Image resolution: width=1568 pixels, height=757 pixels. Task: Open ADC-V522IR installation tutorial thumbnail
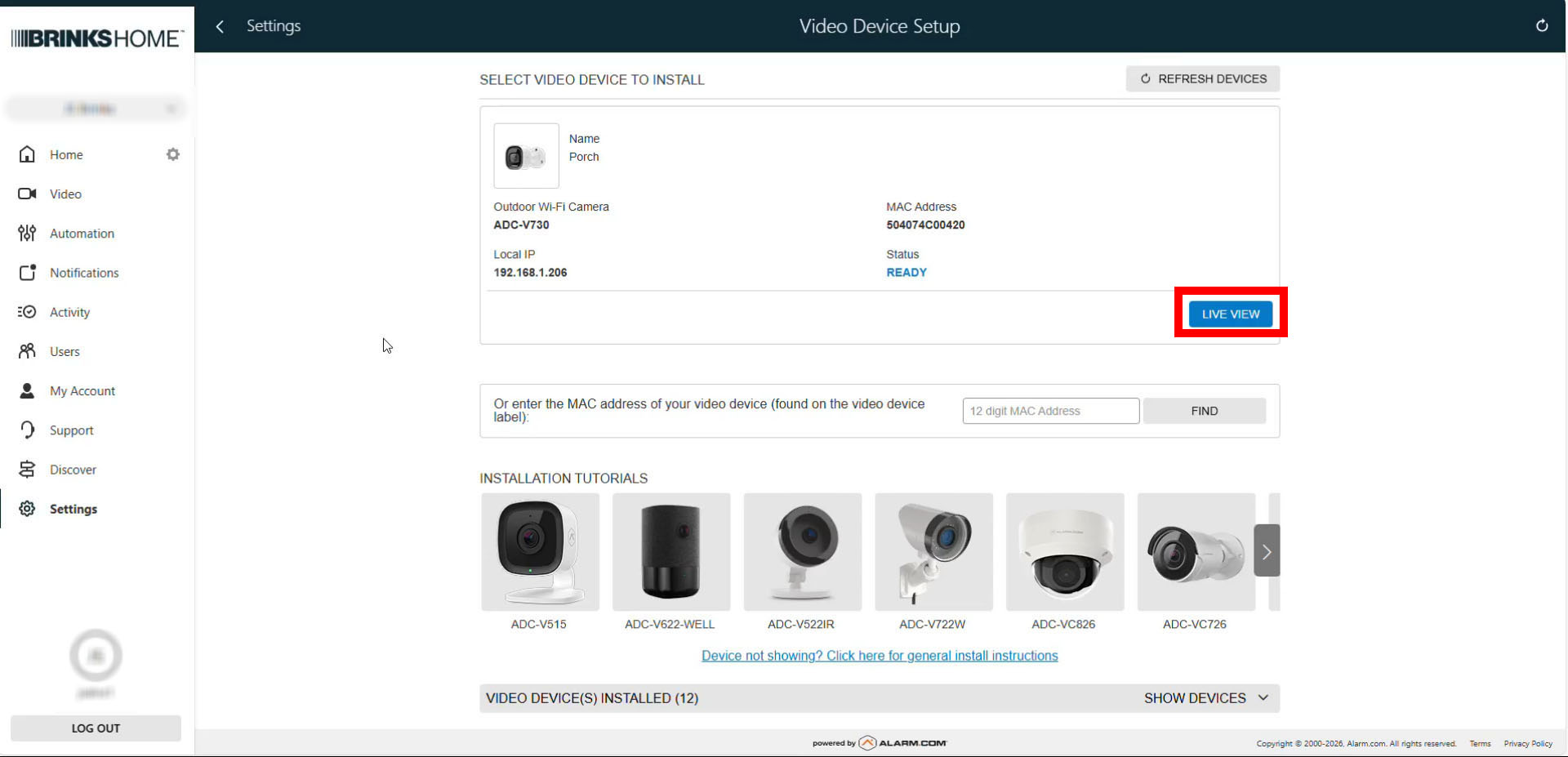[x=803, y=552]
